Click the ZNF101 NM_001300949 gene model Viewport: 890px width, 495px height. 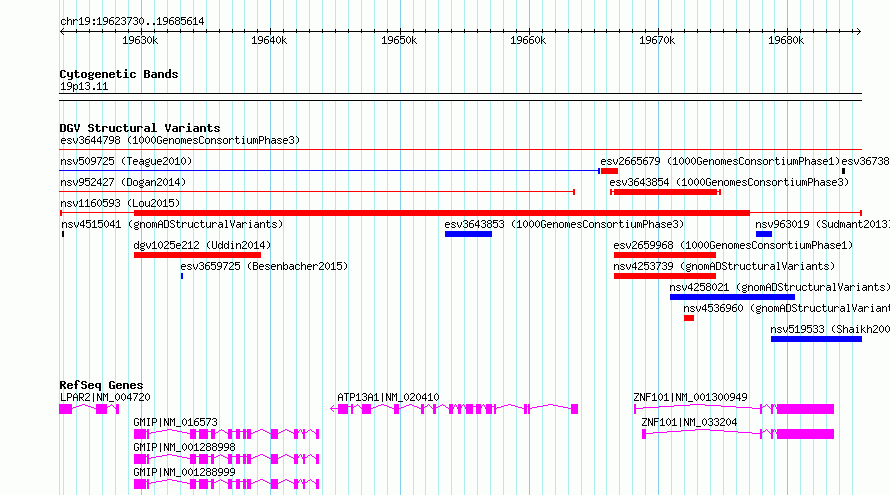(734, 409)
